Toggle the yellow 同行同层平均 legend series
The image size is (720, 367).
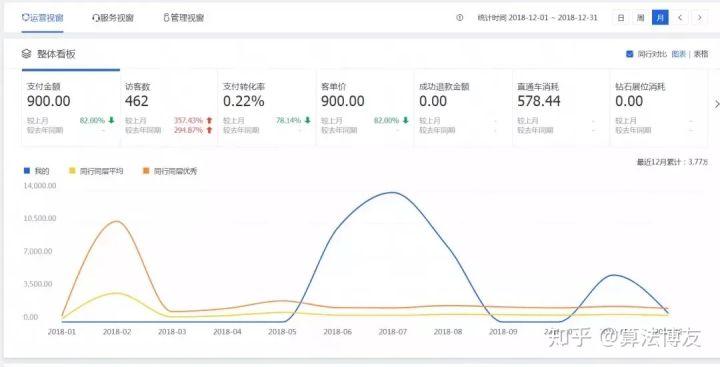[96, 171]
